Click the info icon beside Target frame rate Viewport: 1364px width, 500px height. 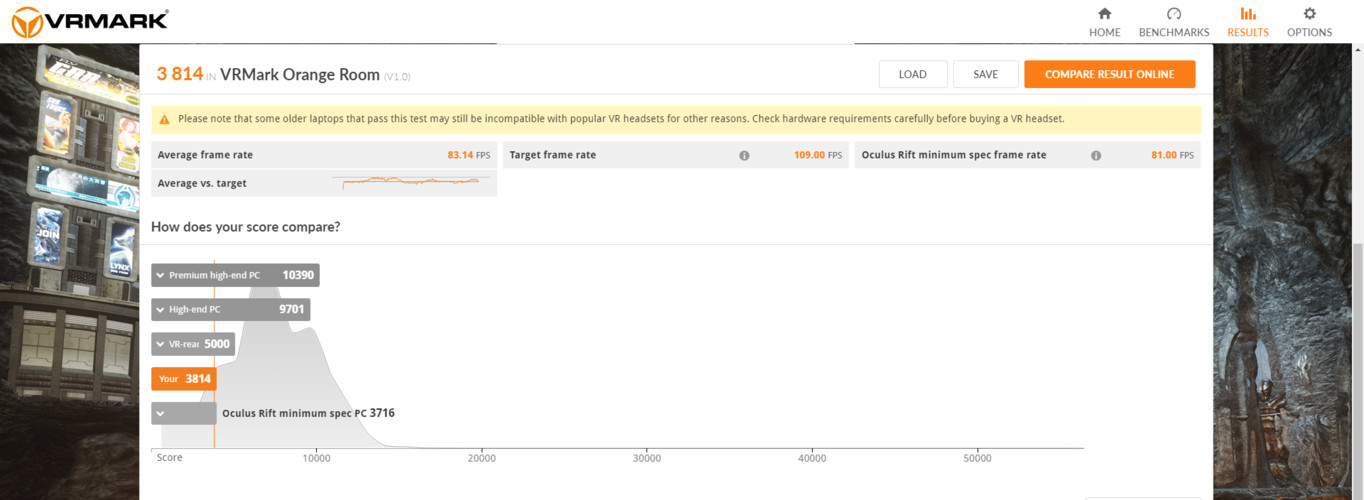[744, 155]
